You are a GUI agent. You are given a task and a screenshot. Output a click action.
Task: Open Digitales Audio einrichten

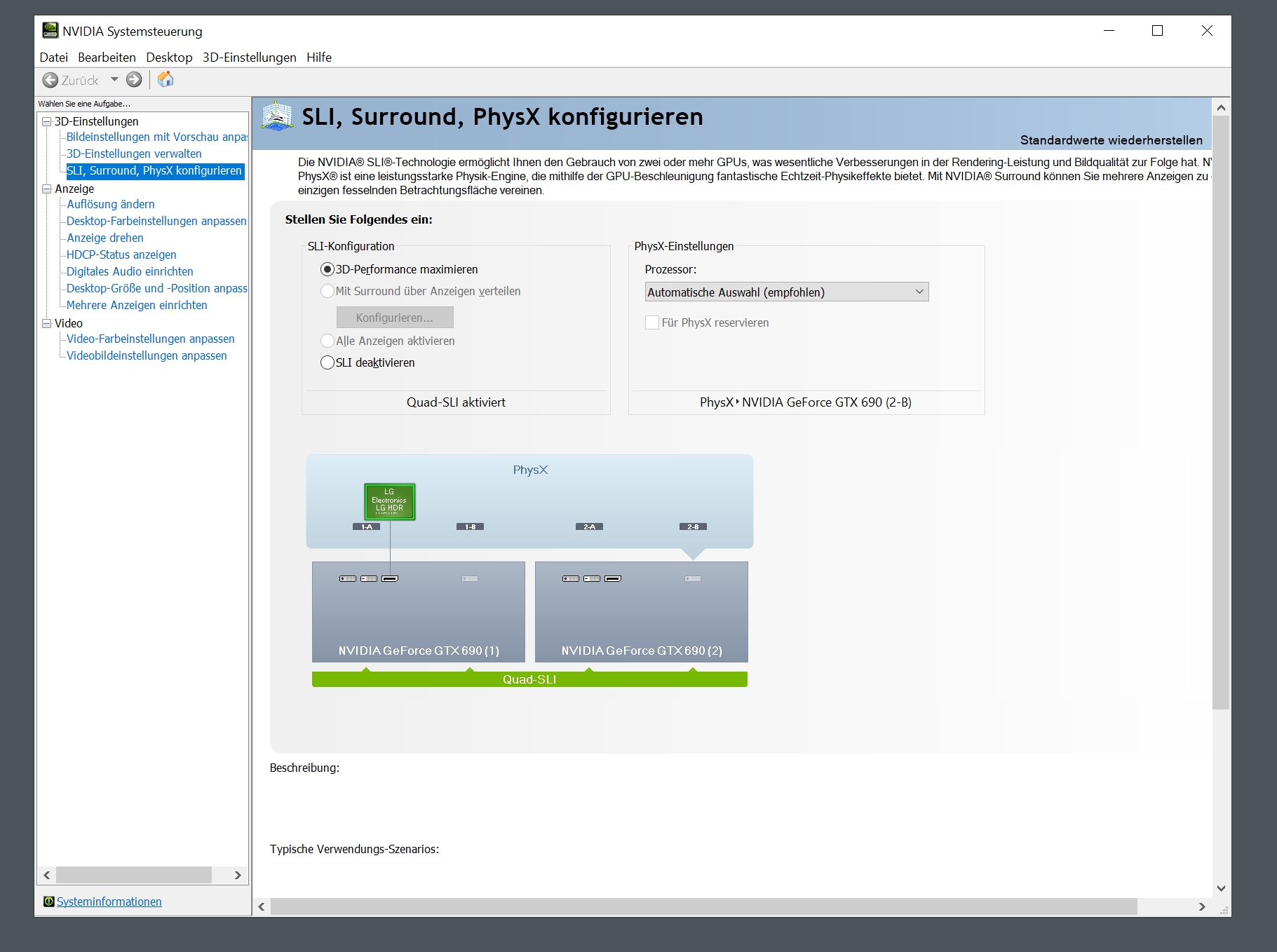(130, 271)
